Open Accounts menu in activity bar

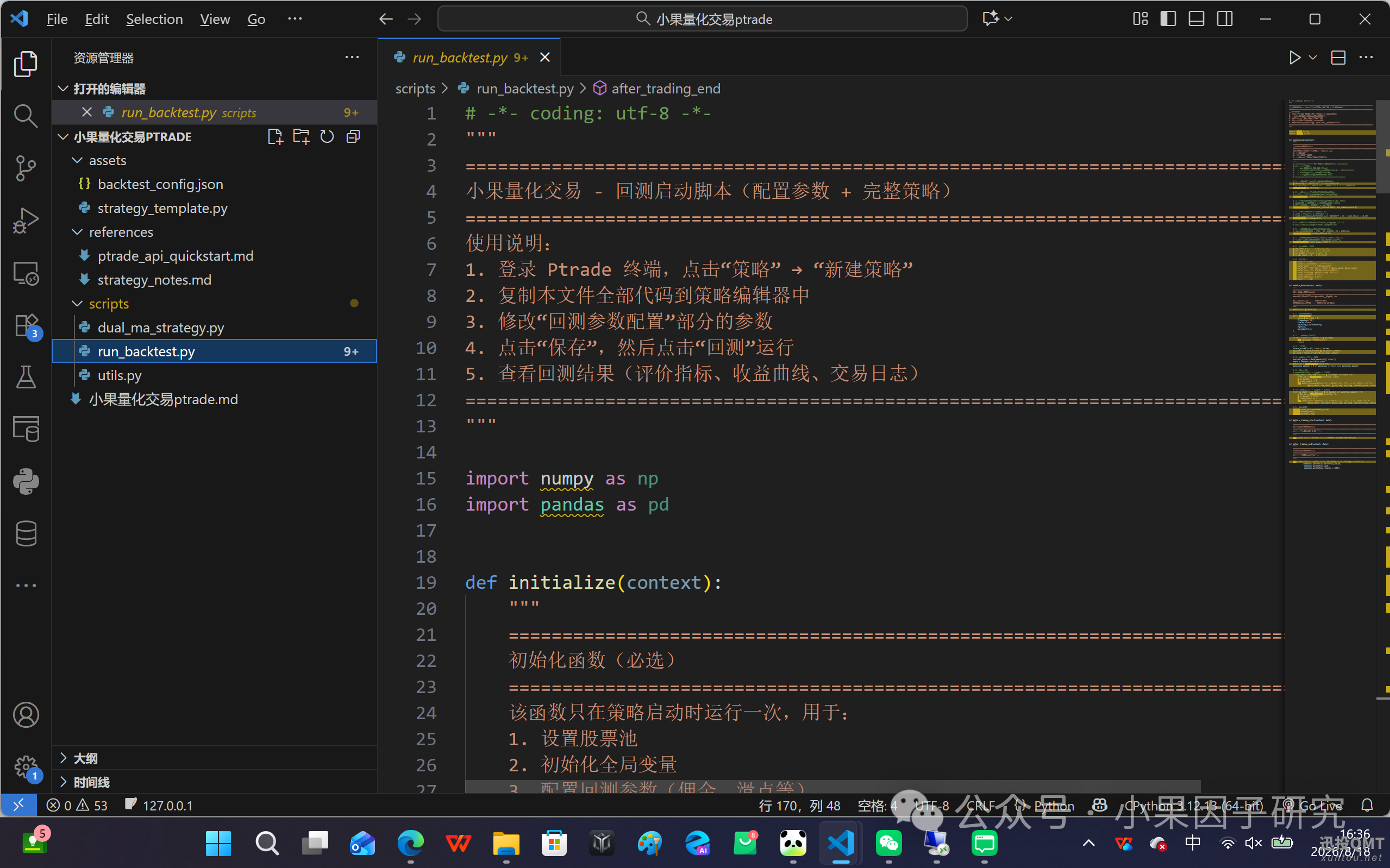[x=26, y=715]
